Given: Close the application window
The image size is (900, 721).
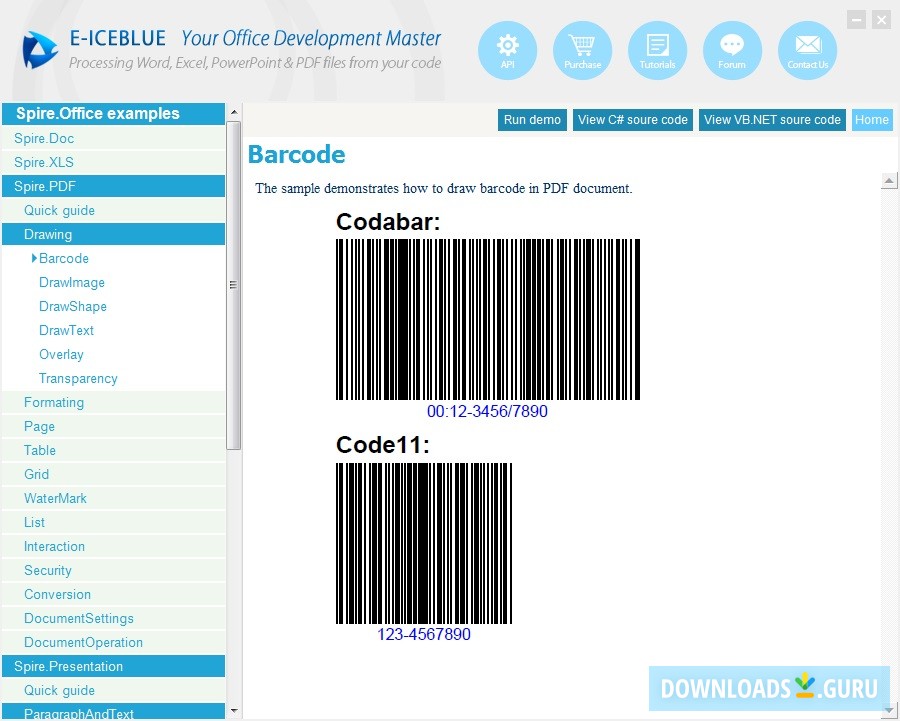Looking at the screenshot, I should [x=881, y=20].
